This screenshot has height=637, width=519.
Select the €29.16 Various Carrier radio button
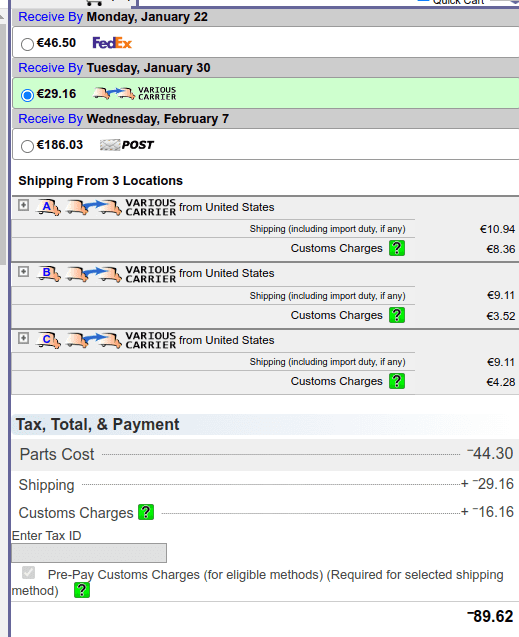click(27, 95)
